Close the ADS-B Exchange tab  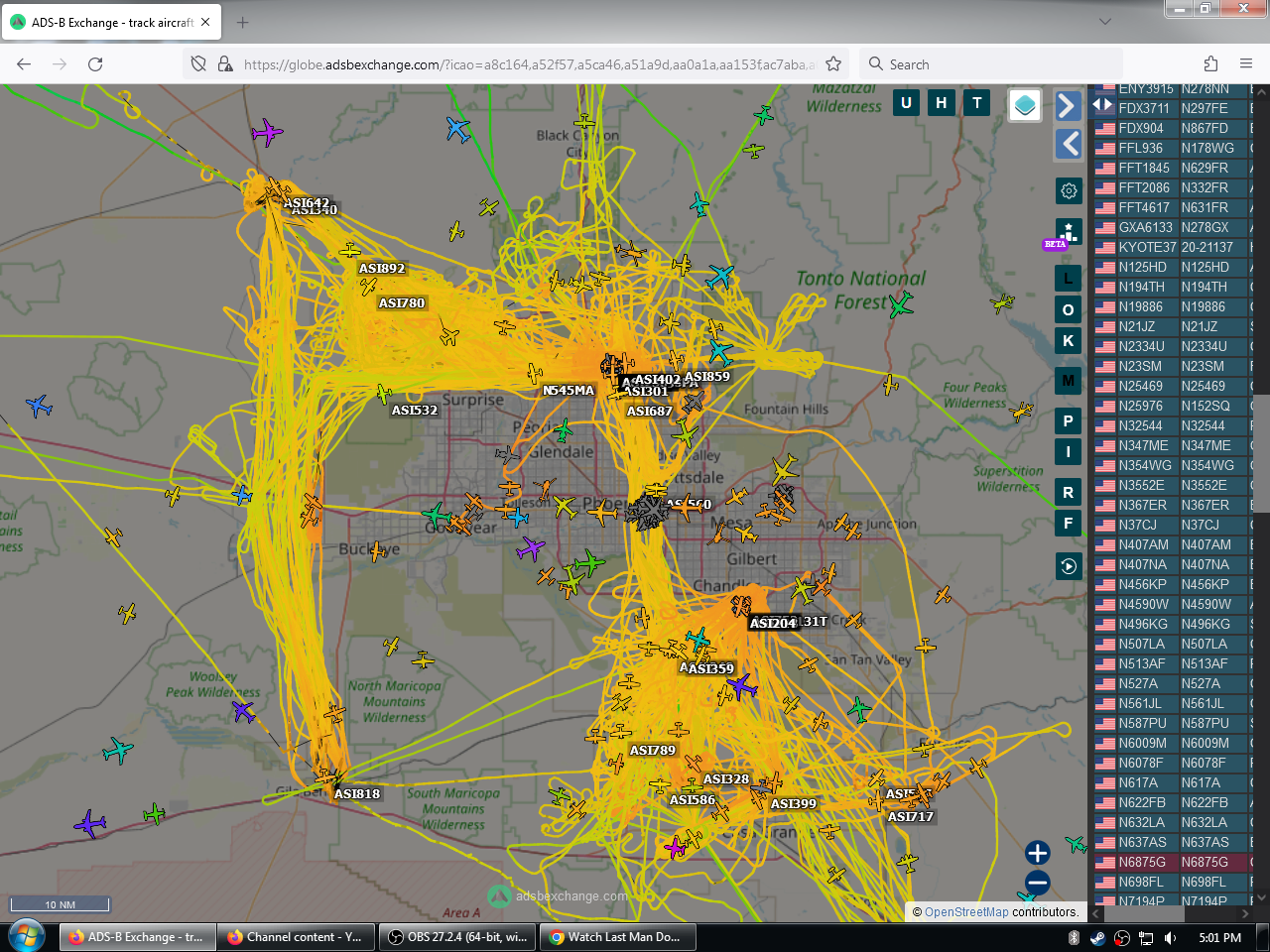point(205,22)
